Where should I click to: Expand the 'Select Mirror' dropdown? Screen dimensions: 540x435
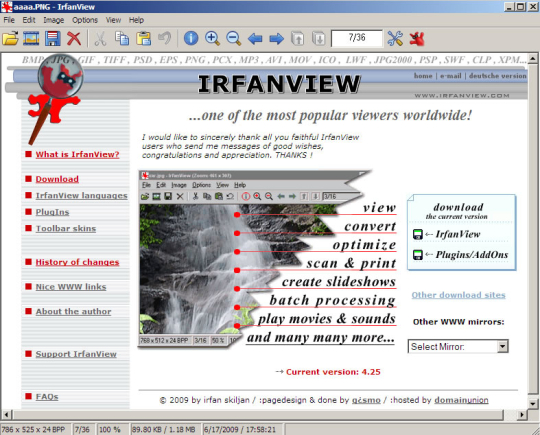(x=503, y=346)
